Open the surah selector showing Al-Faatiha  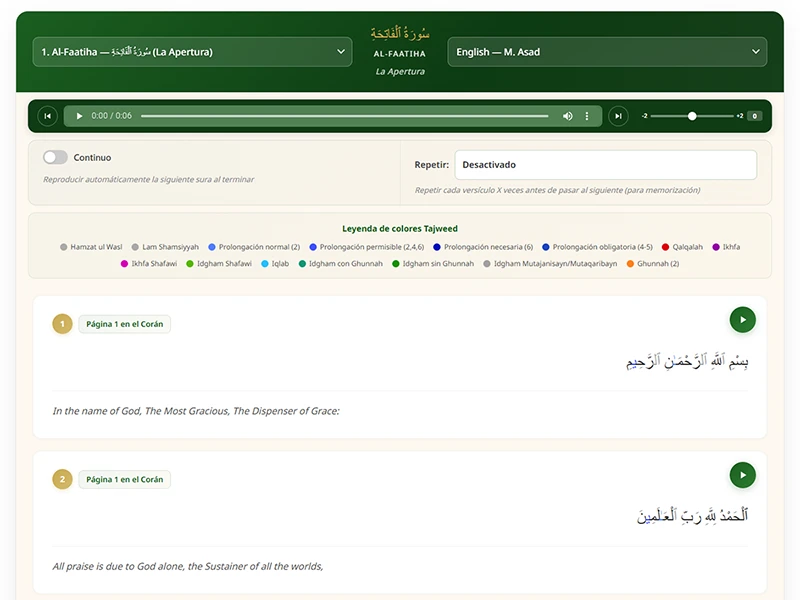coord(192,52)
